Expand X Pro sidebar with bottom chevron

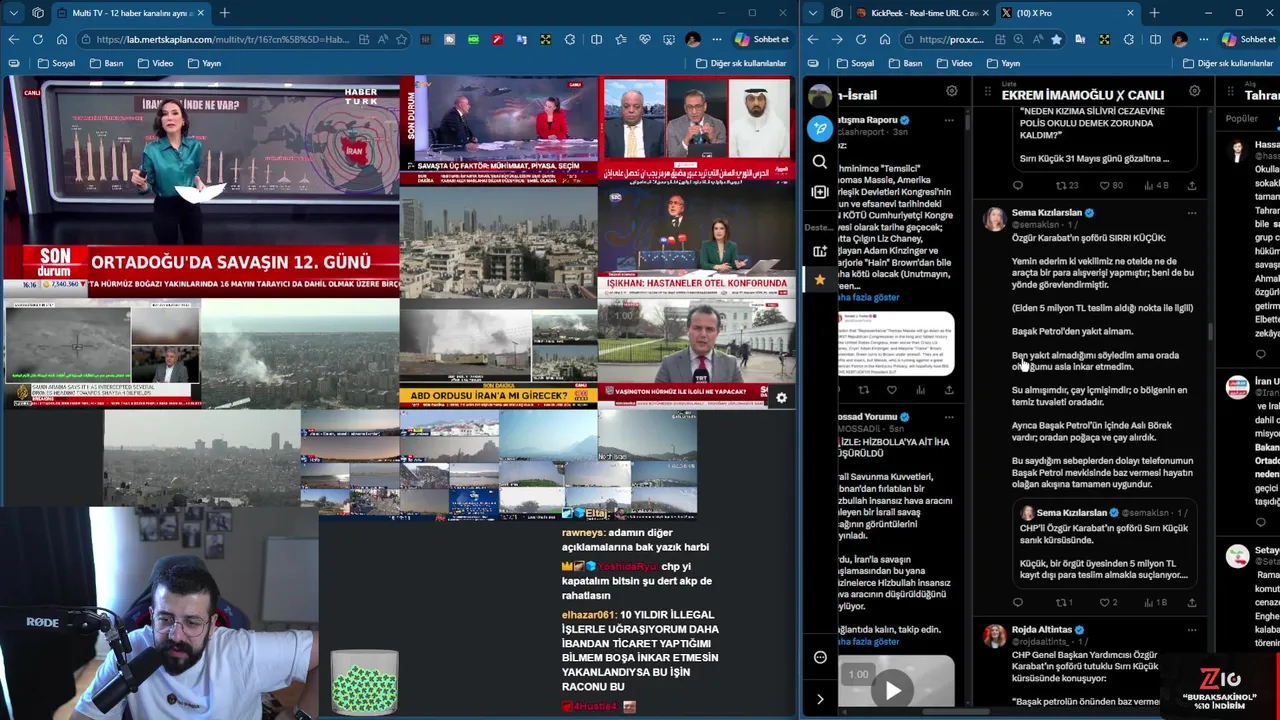click(x=820, y=699)
